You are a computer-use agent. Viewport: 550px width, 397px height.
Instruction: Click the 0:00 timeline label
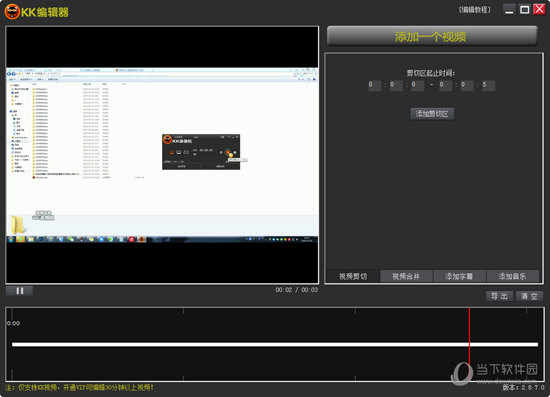[x=14, y=323]
